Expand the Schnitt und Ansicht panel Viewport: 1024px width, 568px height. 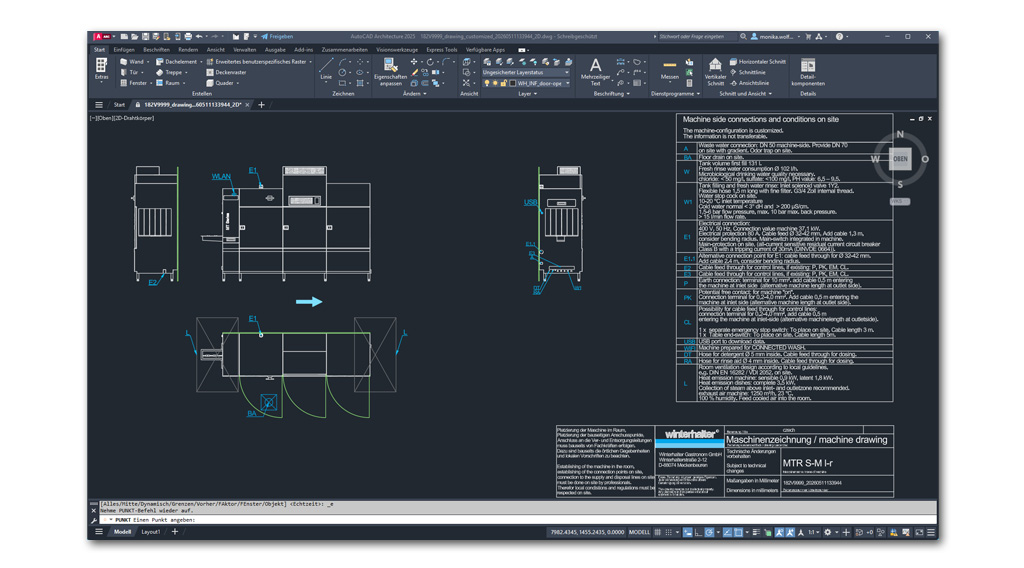click(745, 93)
